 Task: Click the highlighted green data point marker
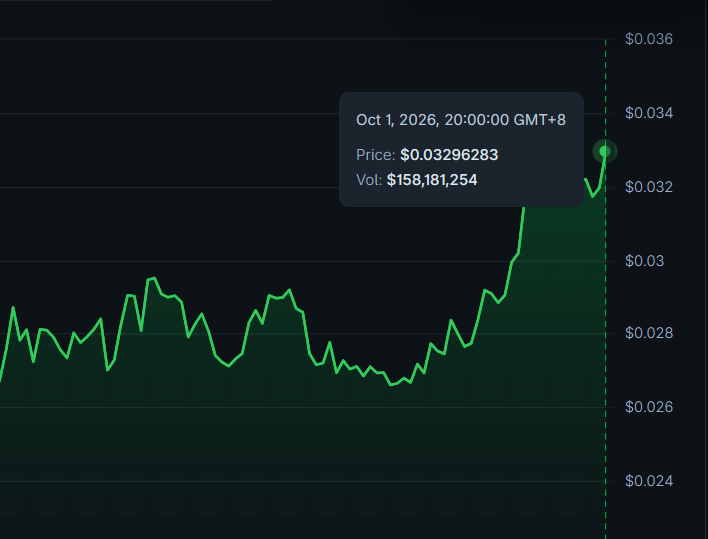[605, 151]
